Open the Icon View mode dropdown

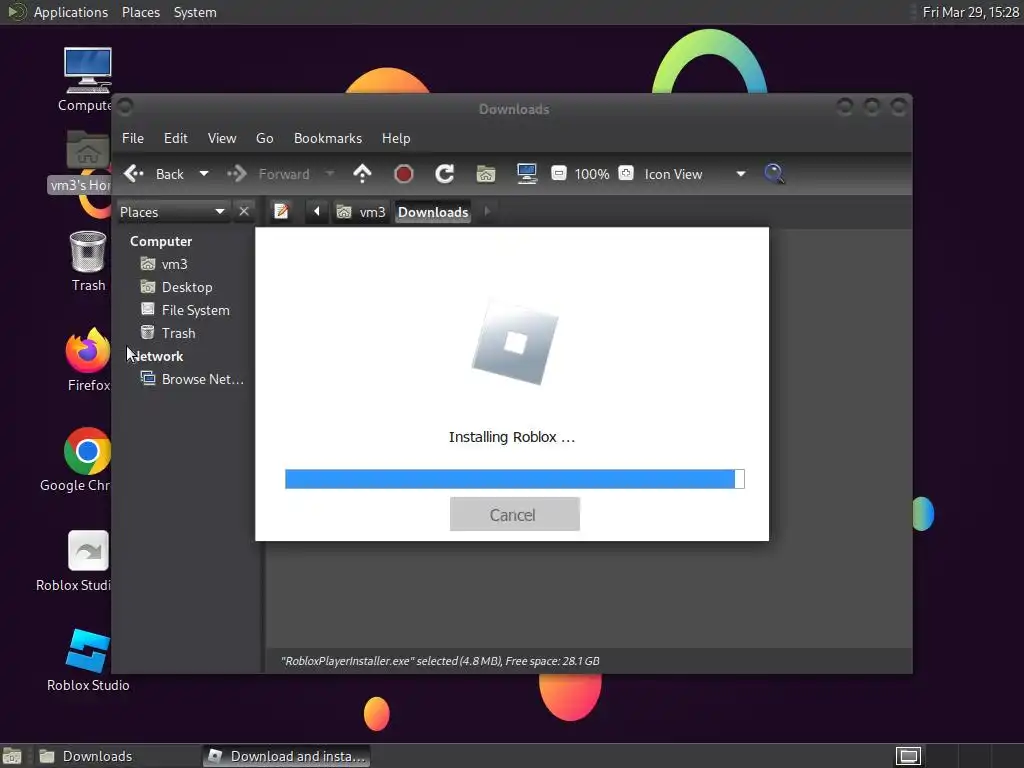(696, 174)
